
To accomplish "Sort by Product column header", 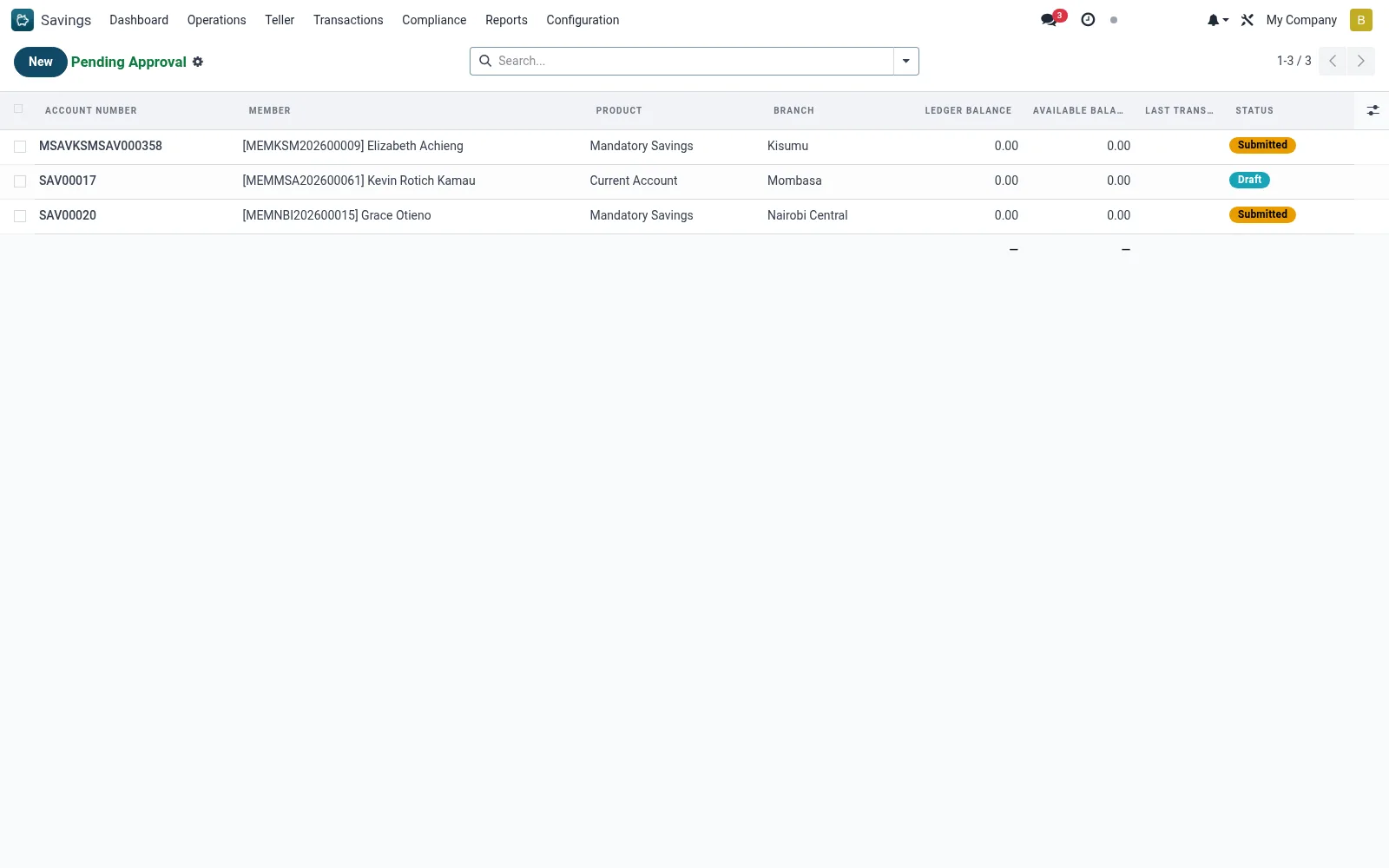I will point(619,110).
